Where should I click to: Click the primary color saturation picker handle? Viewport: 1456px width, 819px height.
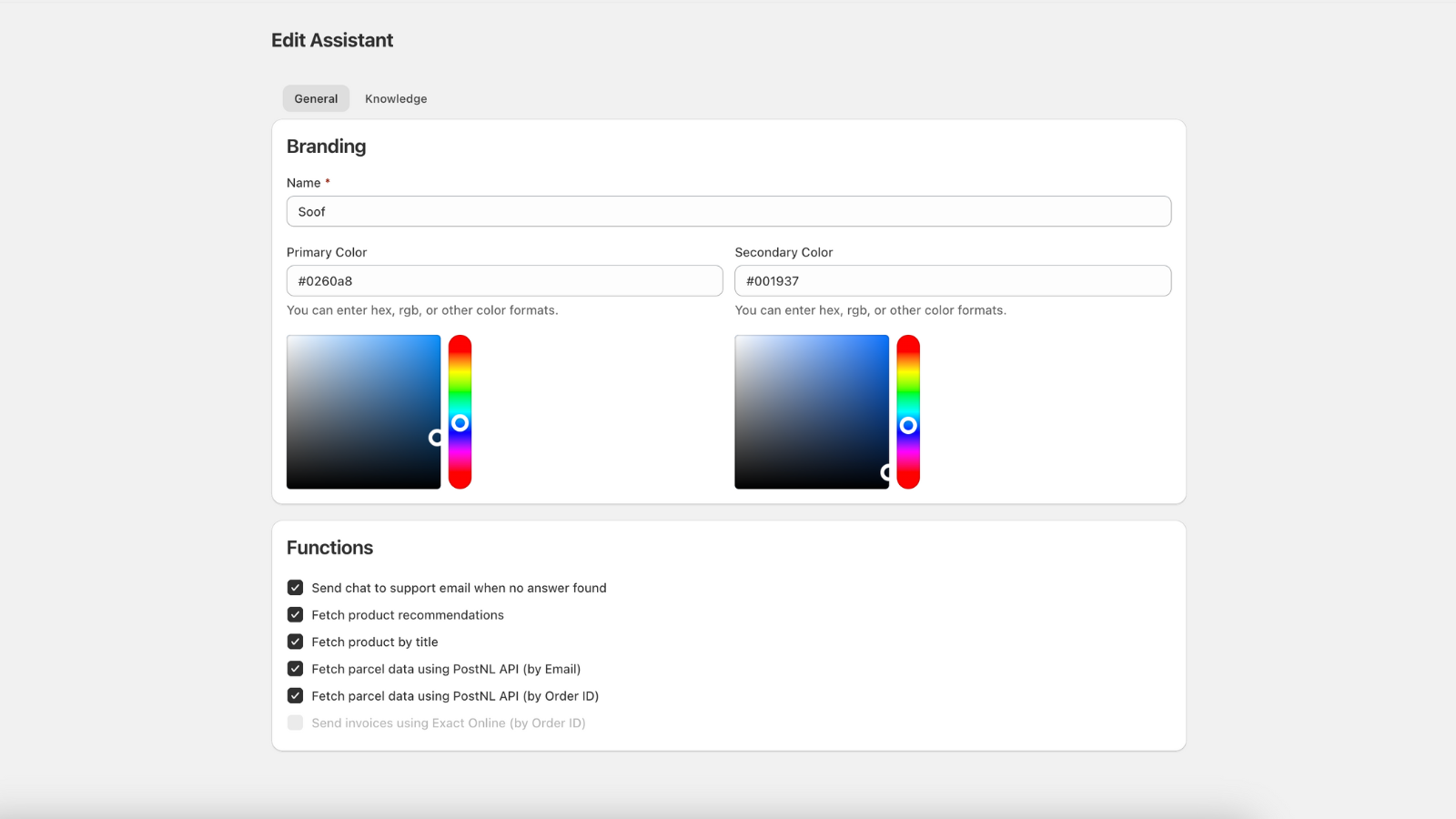(x=437, y=438)
